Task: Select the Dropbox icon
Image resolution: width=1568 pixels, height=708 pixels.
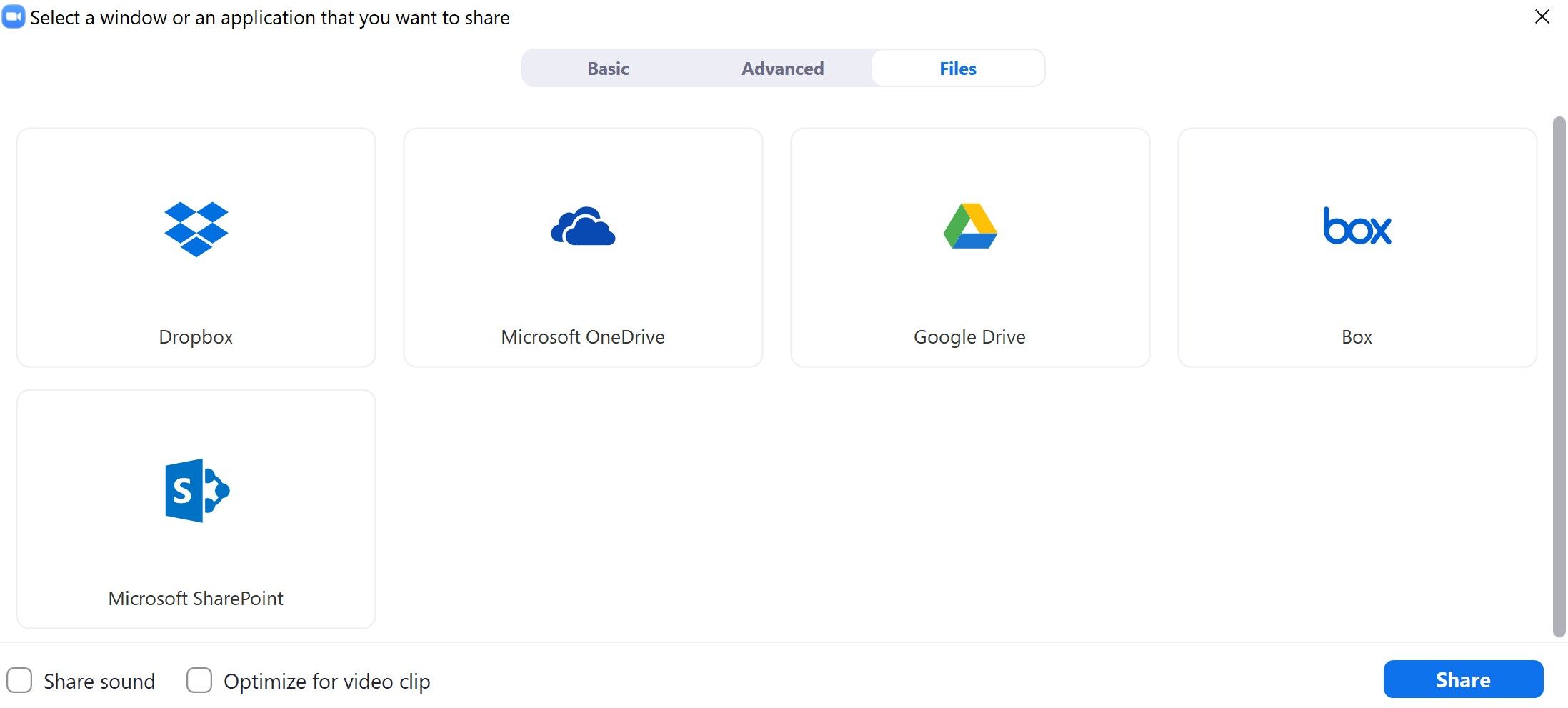Action: click(x=196, y=227)
